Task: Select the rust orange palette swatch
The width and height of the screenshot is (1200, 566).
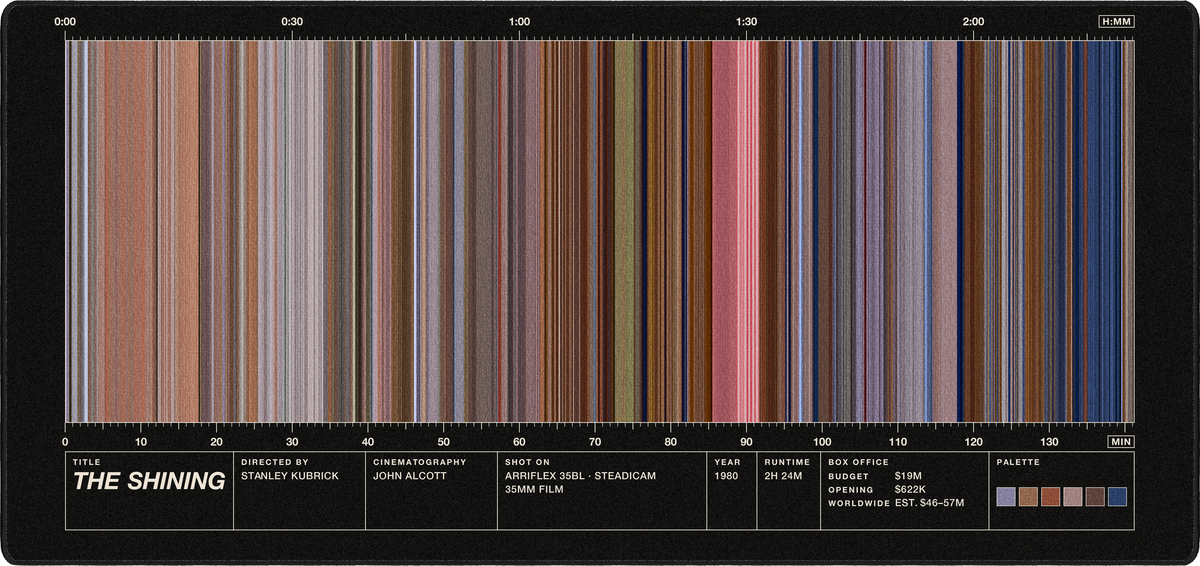Action: click(1050, 497)
